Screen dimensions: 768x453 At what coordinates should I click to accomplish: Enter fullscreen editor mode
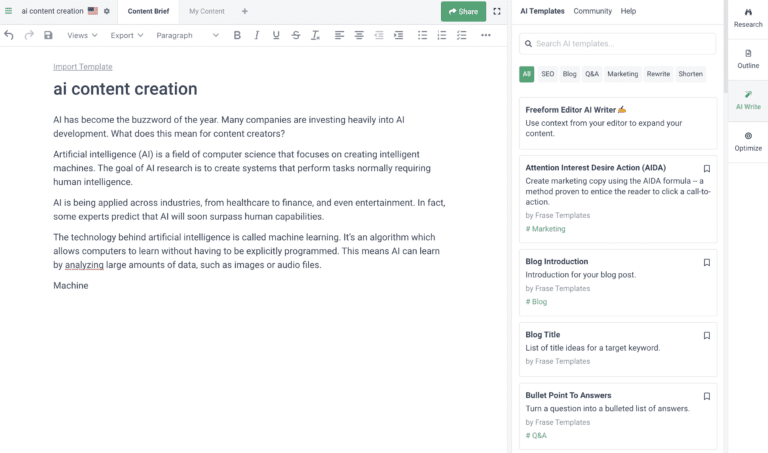(497, 12)
